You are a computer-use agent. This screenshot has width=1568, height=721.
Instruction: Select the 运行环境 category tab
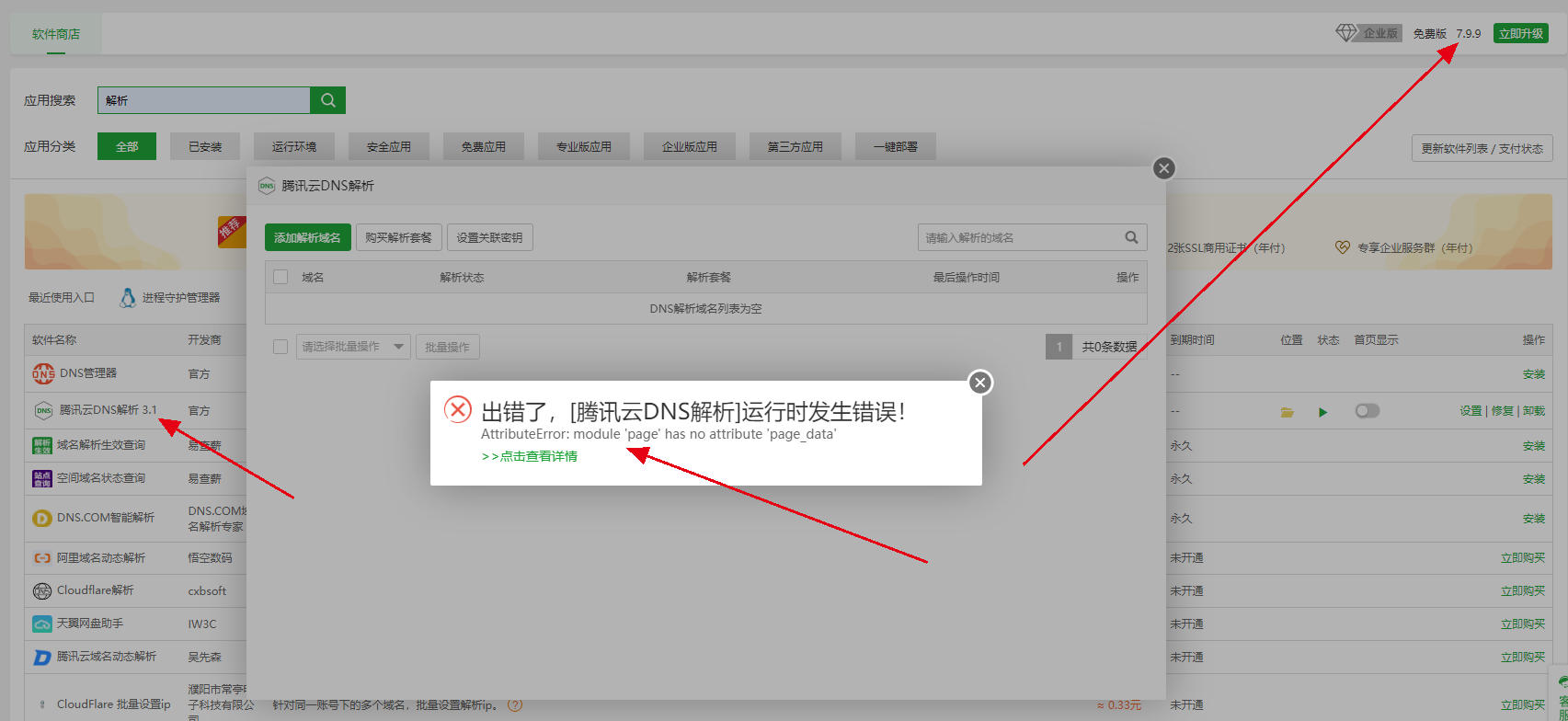[294, 146]
